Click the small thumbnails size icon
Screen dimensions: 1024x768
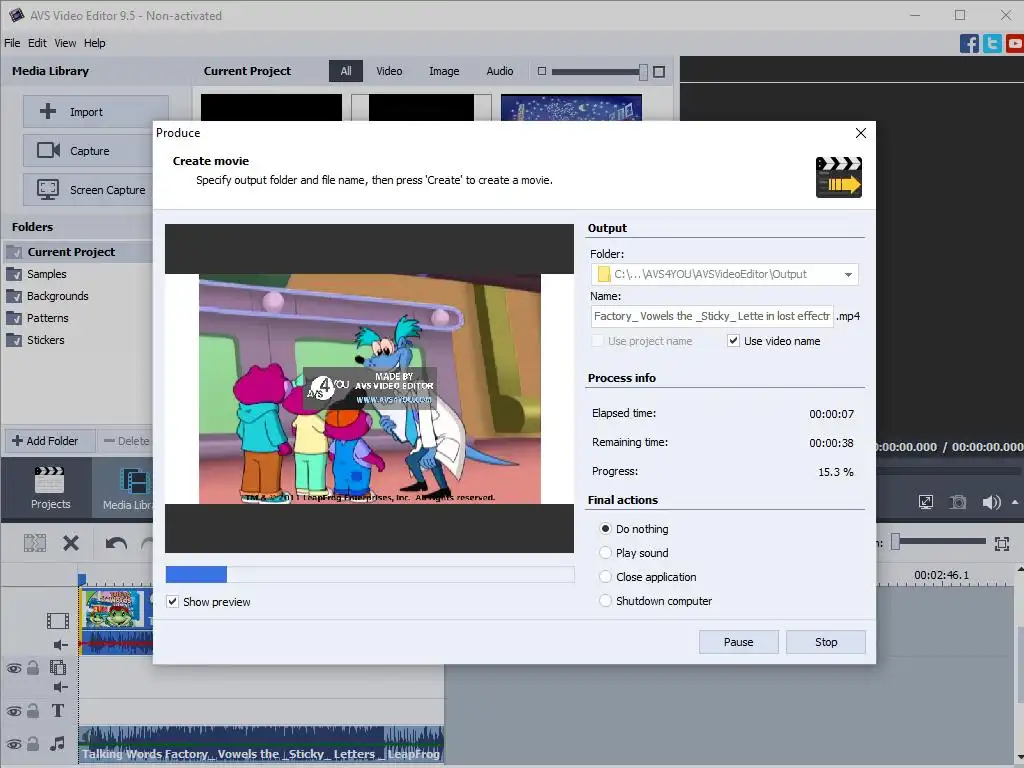[x=541, y=71]
